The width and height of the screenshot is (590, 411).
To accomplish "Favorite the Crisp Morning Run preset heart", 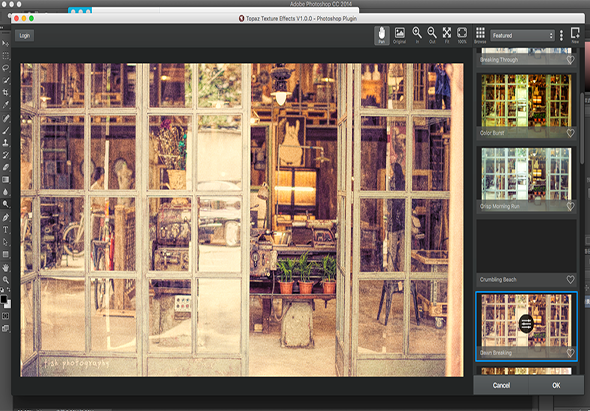I will pos(570,206).
